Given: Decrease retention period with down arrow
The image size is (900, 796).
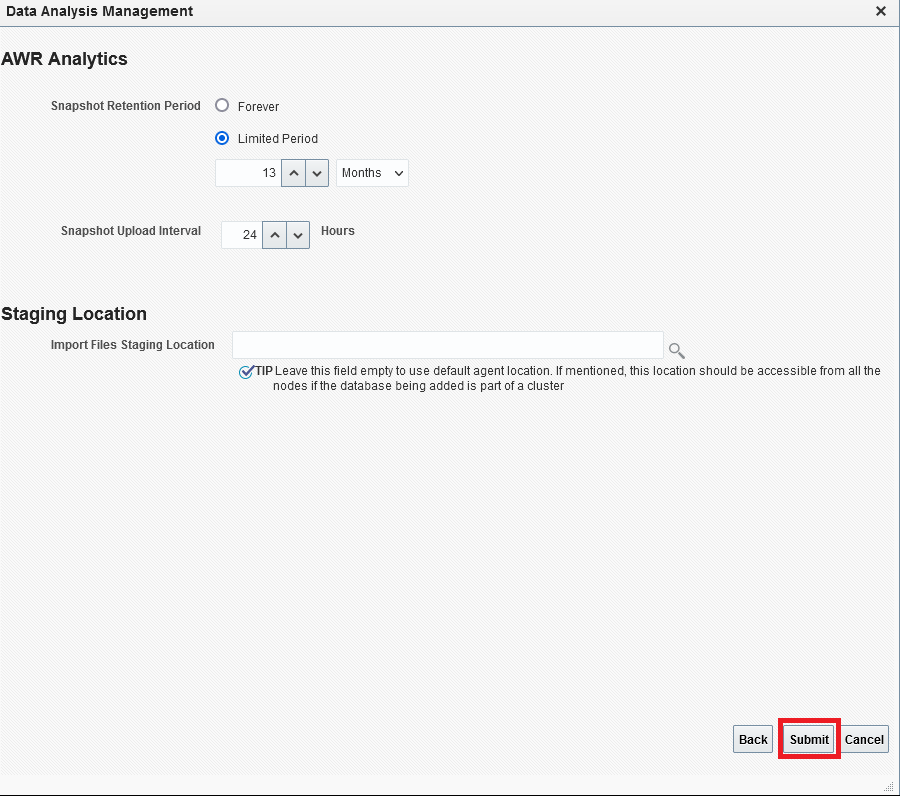Looking at the screenshot, I should (317, 173).
